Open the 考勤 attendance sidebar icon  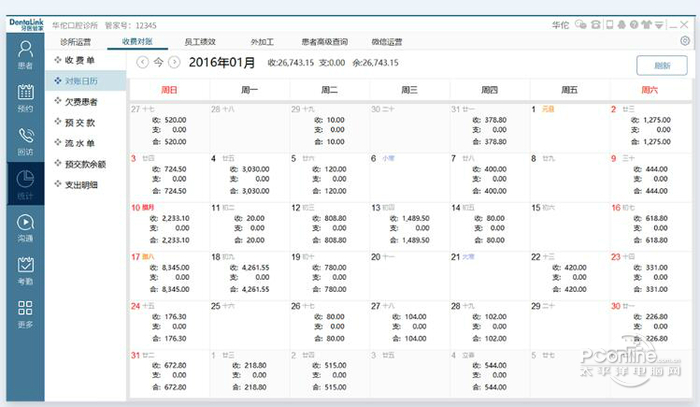(25, 270)
